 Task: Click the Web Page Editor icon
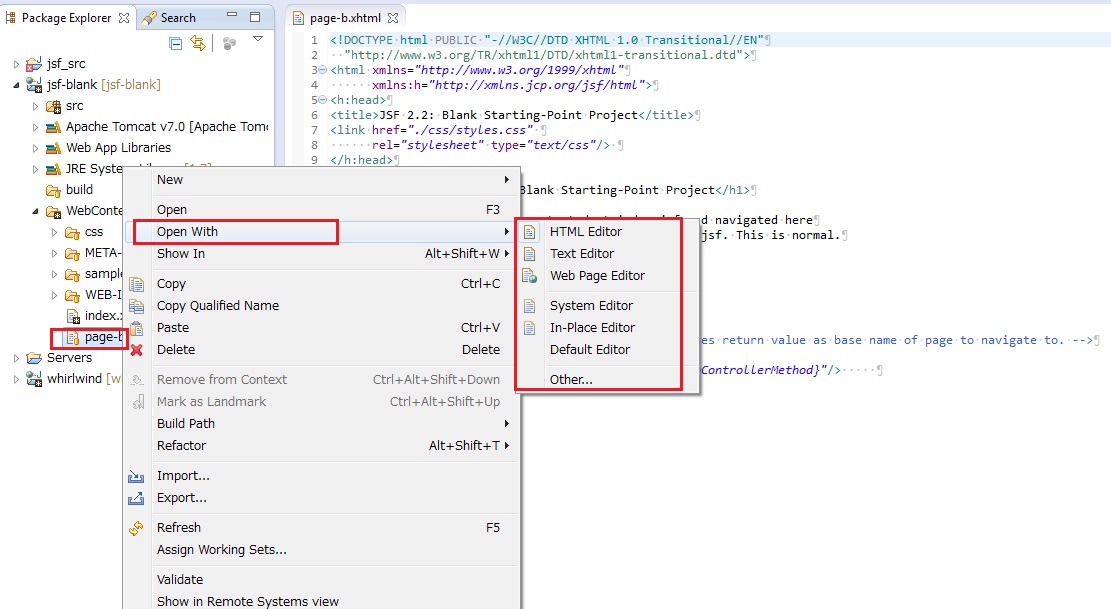(530, 276)
